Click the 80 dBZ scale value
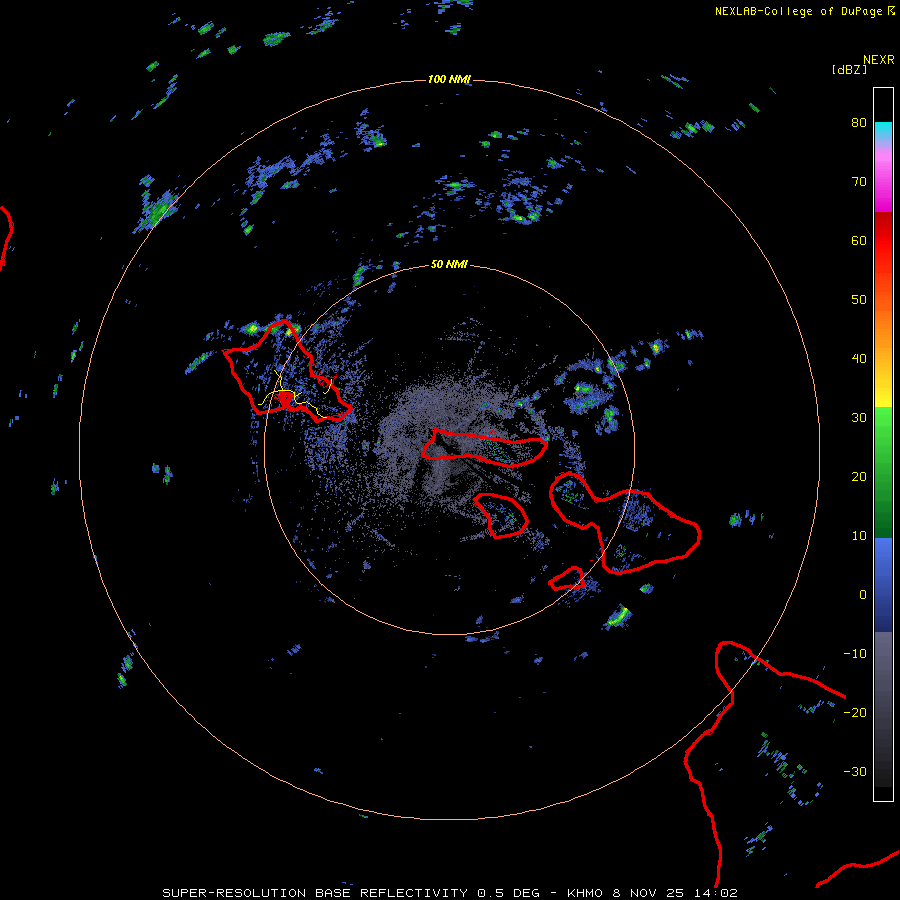Image resolution: width=900 pixels, height=900 pixels. click(x=859, y=123)
